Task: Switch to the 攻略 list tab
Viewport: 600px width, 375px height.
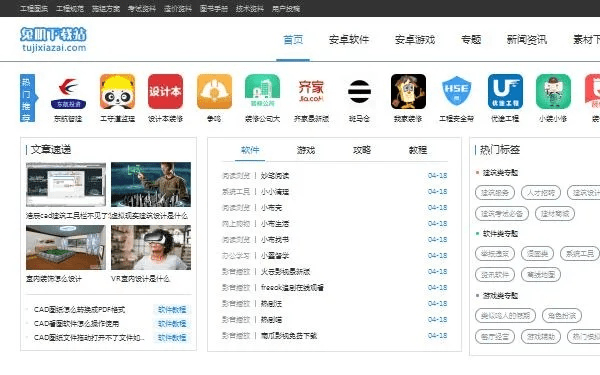Action: [x=362, y=150]
